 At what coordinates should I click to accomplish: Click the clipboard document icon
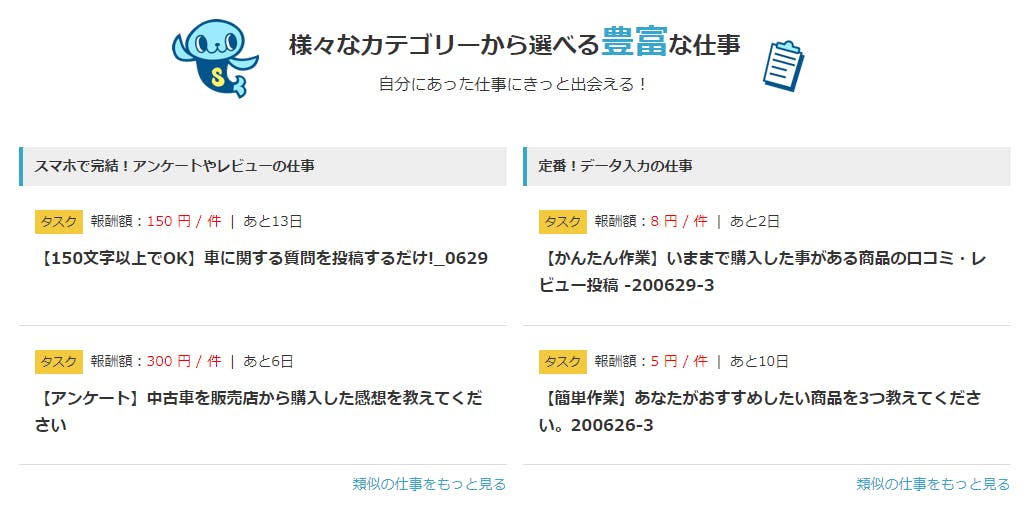pos(783,66)
